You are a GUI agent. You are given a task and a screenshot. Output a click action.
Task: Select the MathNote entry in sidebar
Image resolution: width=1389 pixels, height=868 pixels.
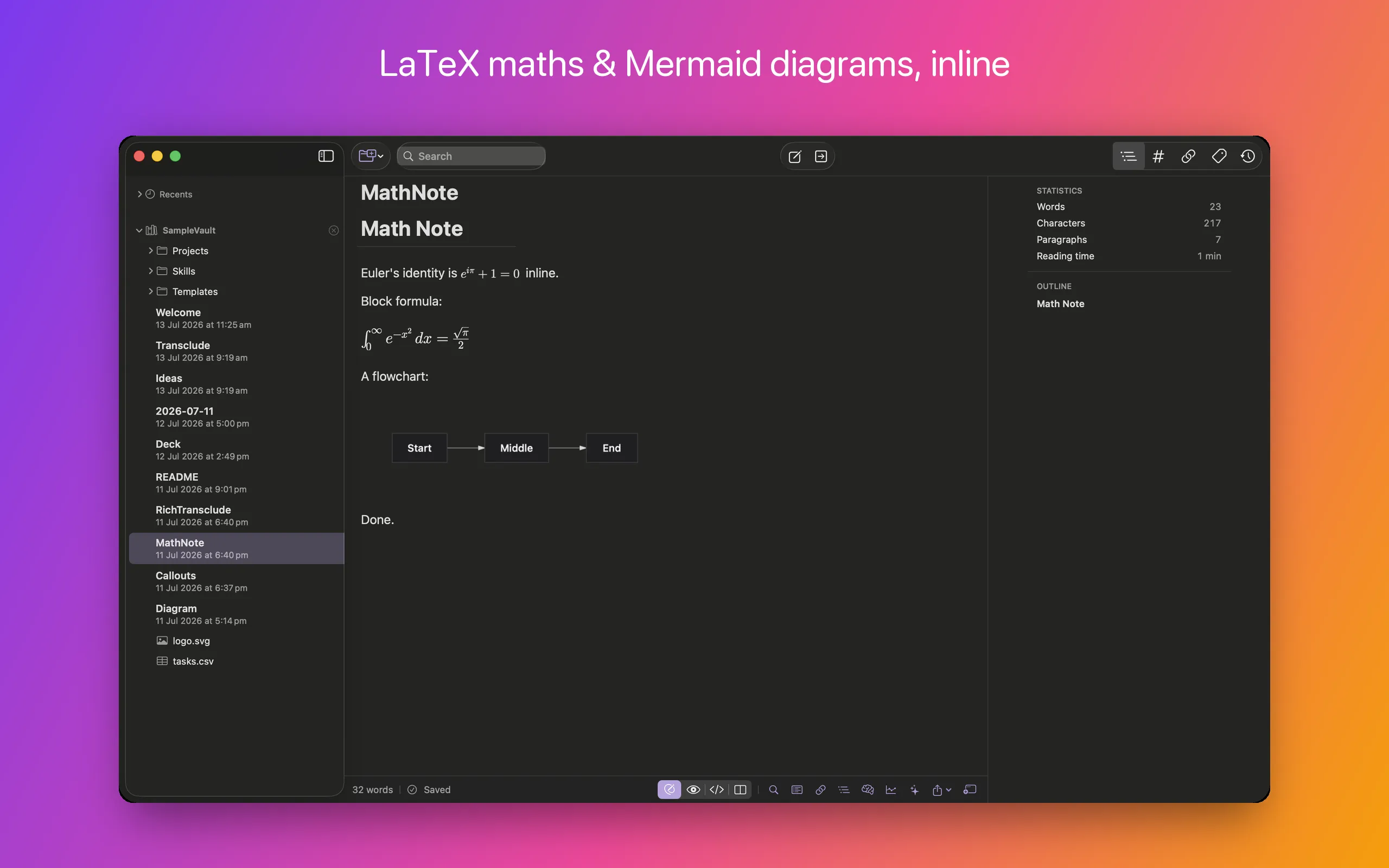point(237,548)
